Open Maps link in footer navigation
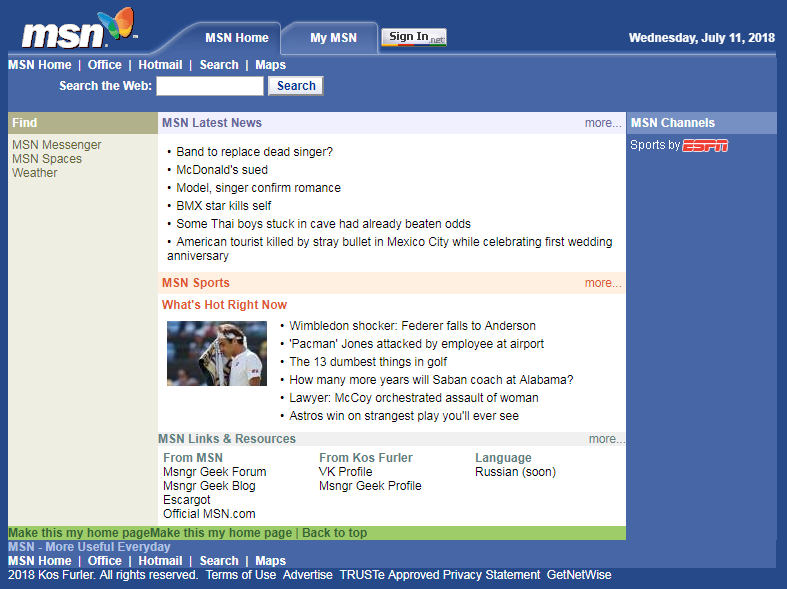 click(271, 561)
